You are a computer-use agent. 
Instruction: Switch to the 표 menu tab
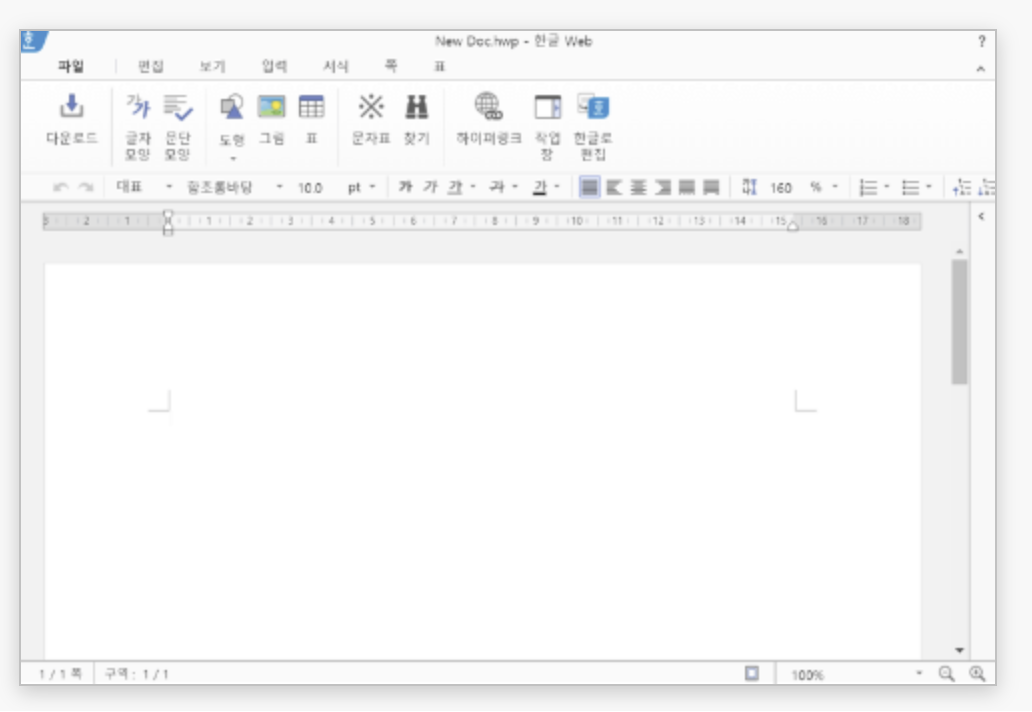pos(439,66)
